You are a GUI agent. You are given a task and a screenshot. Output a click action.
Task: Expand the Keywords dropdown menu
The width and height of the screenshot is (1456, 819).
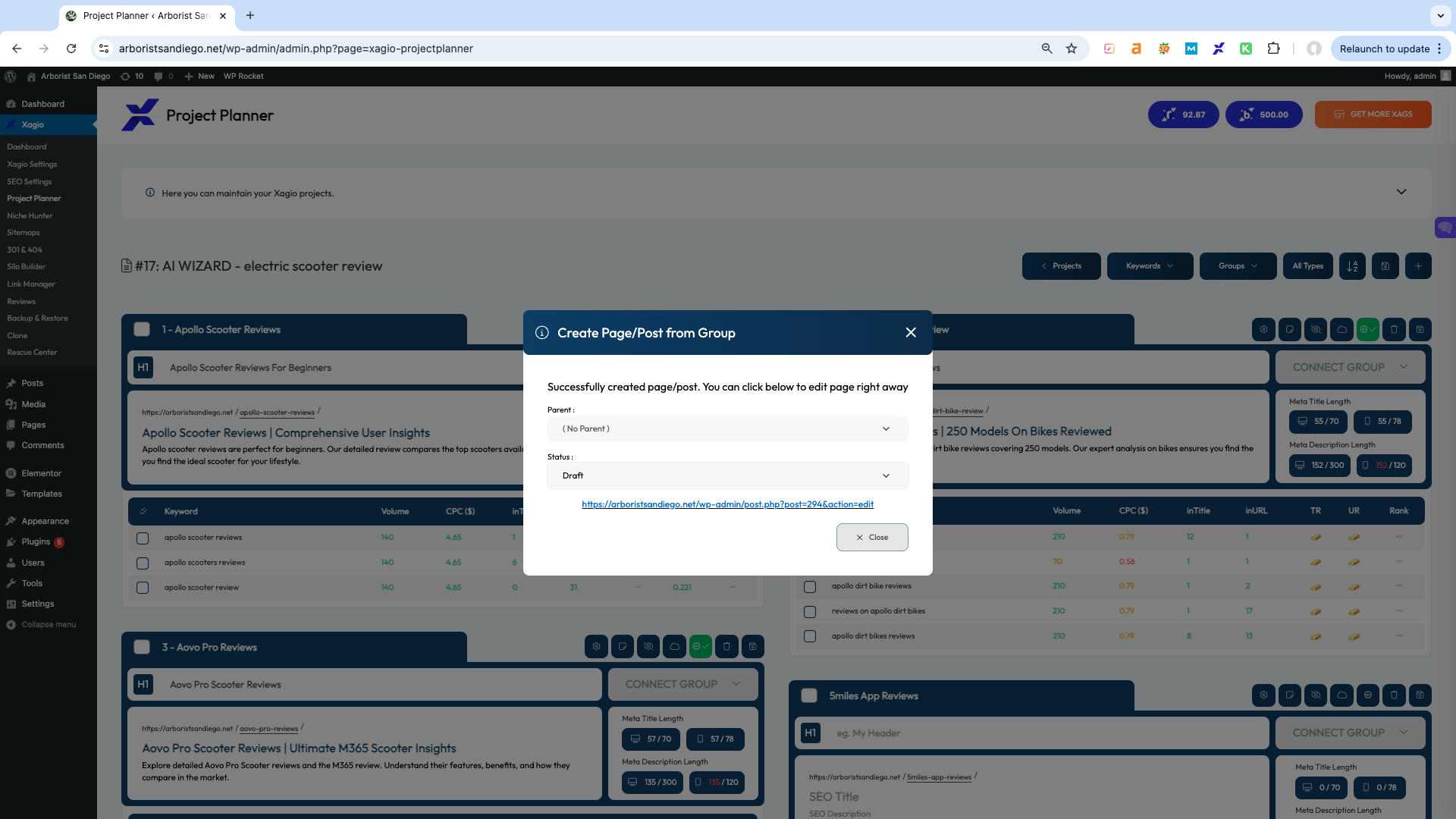click(1150, 265)
